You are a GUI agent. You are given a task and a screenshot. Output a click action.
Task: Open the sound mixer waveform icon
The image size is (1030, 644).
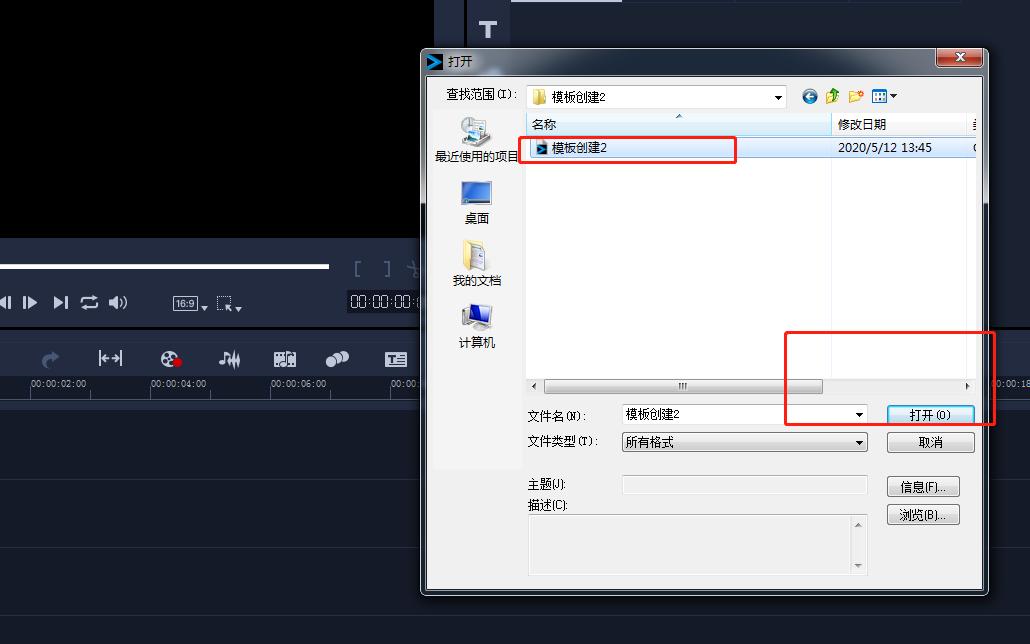(230, 359)
